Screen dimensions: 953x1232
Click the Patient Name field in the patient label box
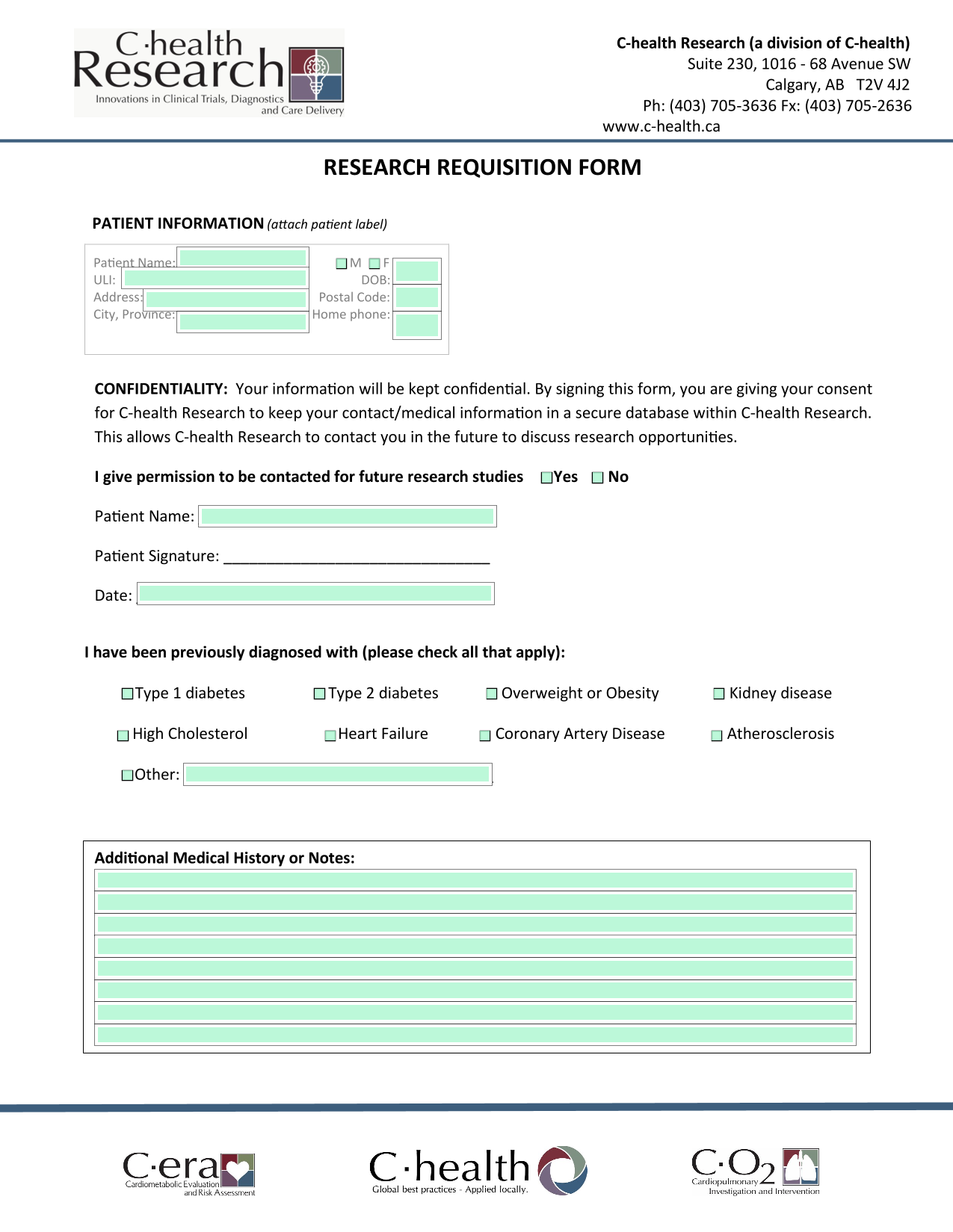pos(243,258)
